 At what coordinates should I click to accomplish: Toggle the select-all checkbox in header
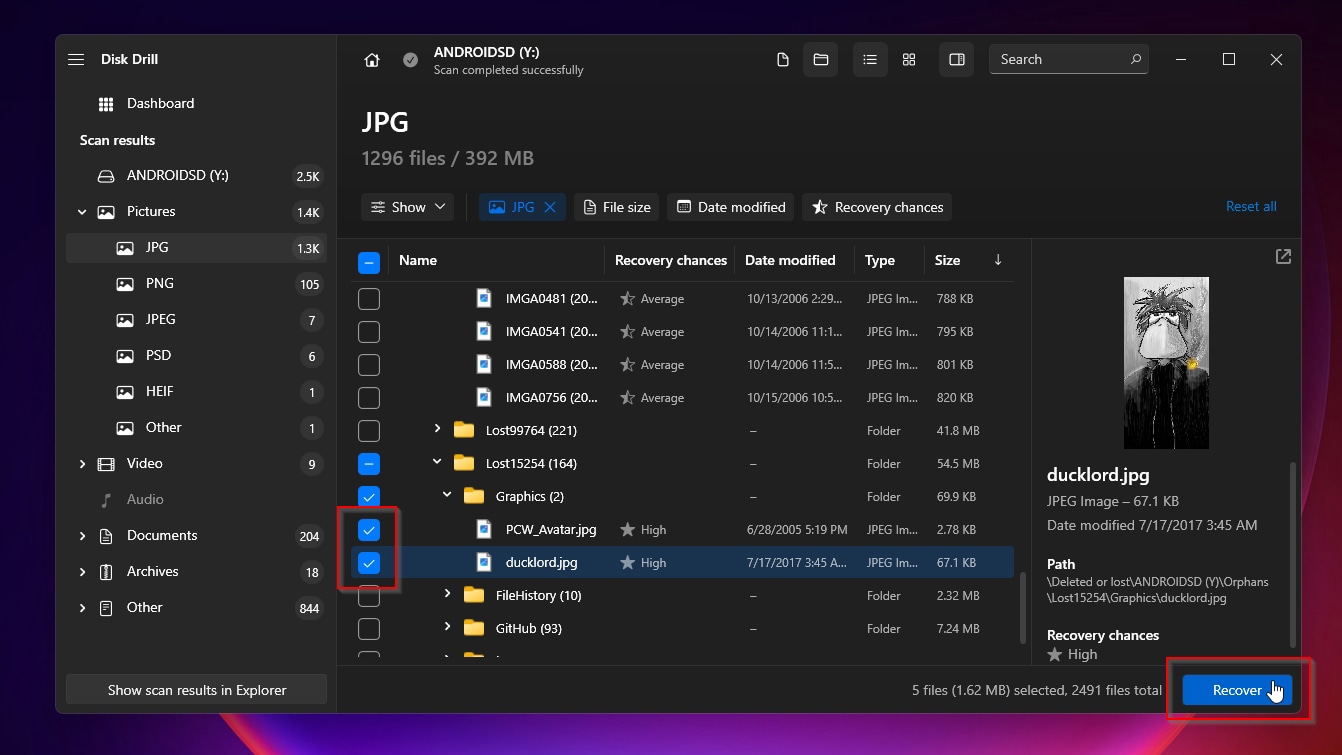coord(369,263)
